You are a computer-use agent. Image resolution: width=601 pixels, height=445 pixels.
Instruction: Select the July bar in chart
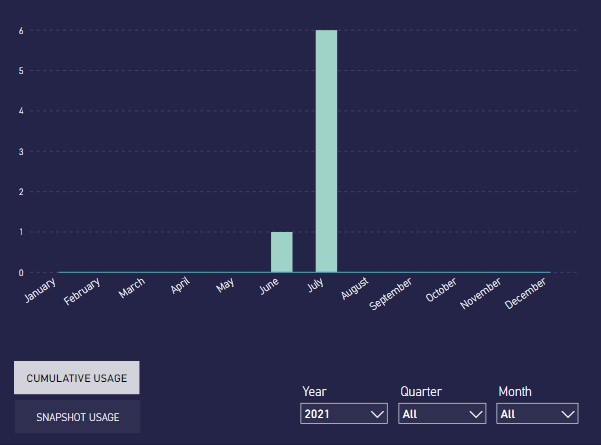[x=326, y=151]
